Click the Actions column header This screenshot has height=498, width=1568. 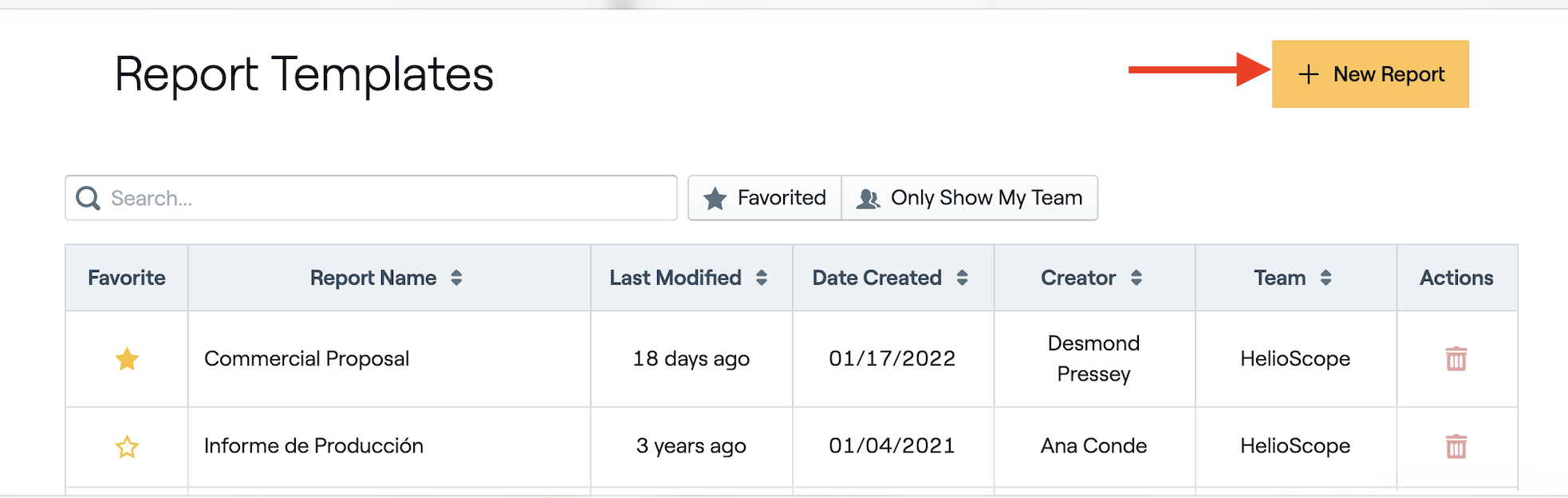pos(1456,278)
